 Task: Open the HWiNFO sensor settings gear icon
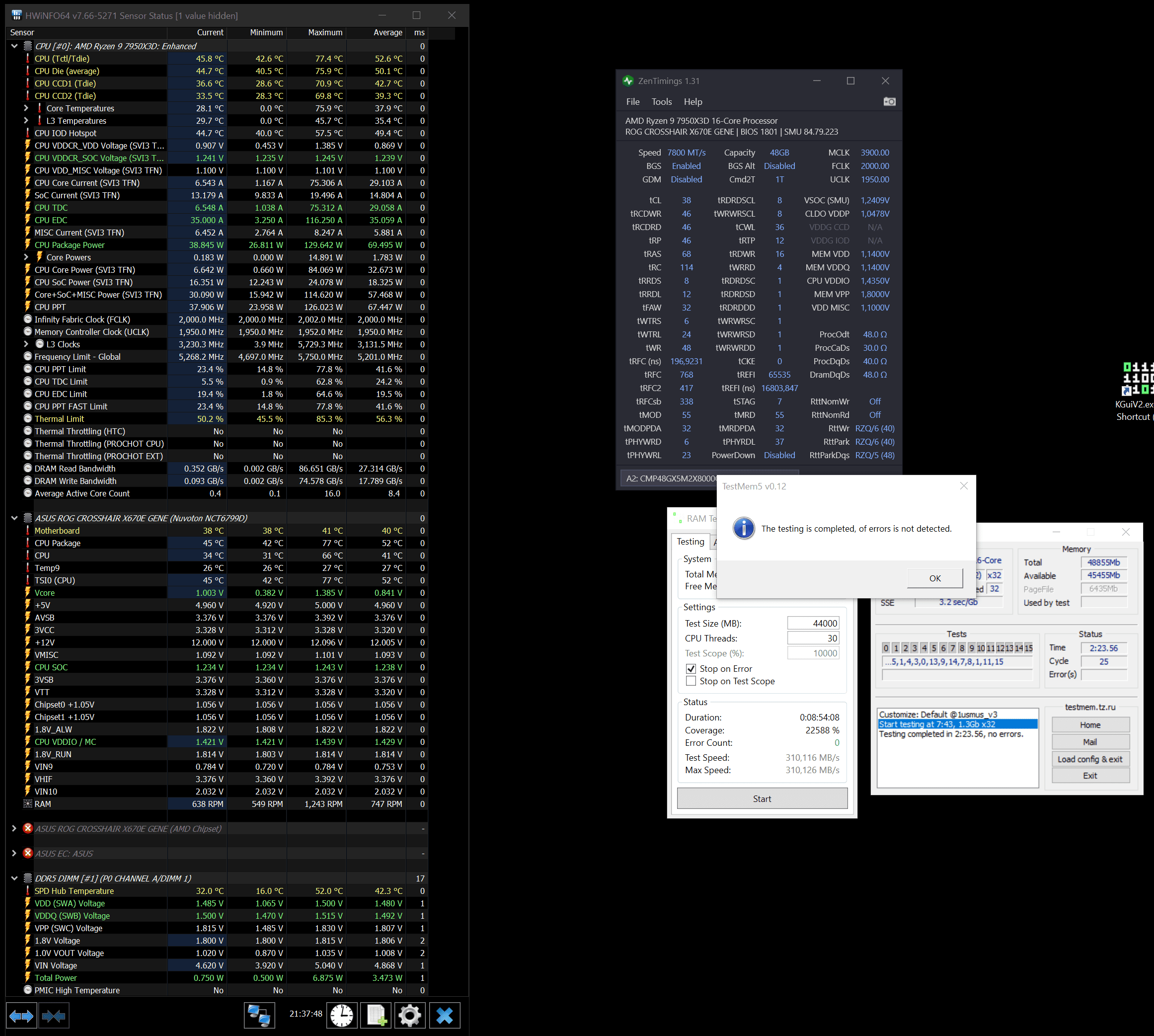[410, 1016]
